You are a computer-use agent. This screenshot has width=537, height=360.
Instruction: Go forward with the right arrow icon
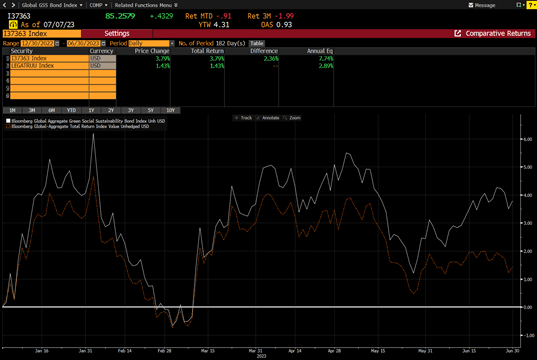13,5
